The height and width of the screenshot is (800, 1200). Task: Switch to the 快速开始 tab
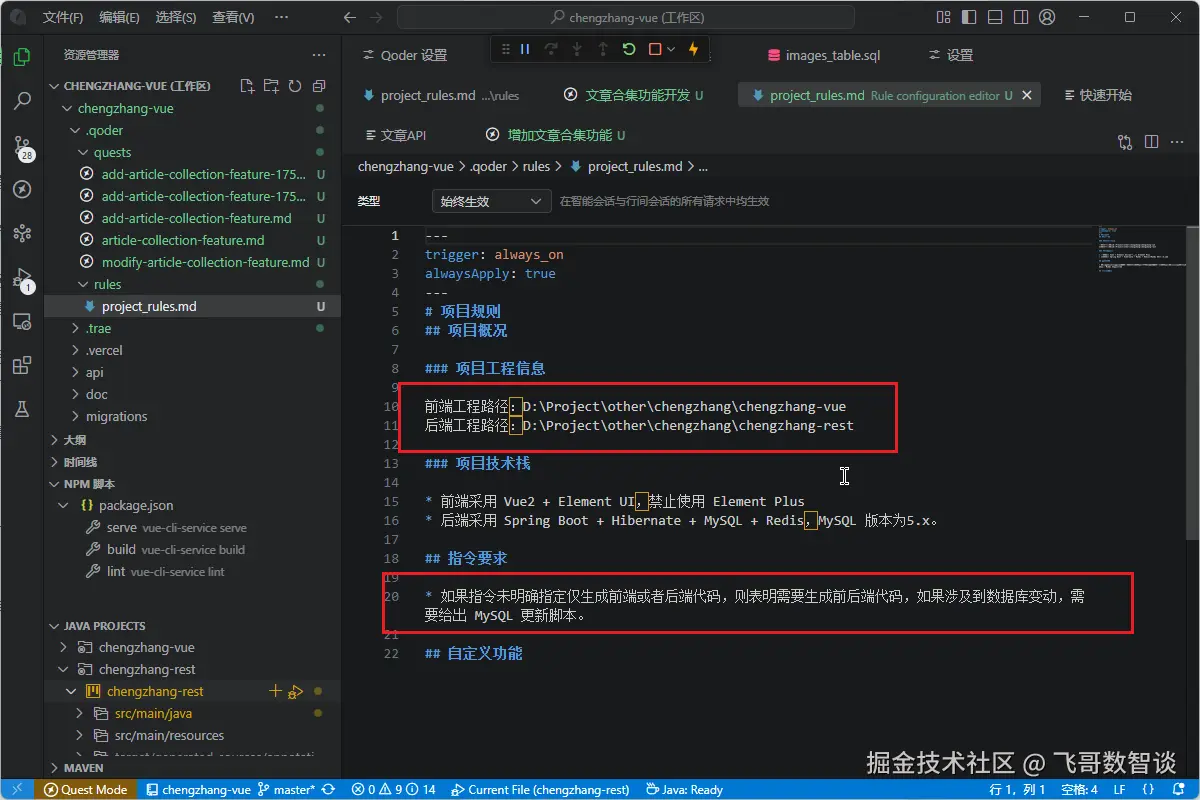1098,95
